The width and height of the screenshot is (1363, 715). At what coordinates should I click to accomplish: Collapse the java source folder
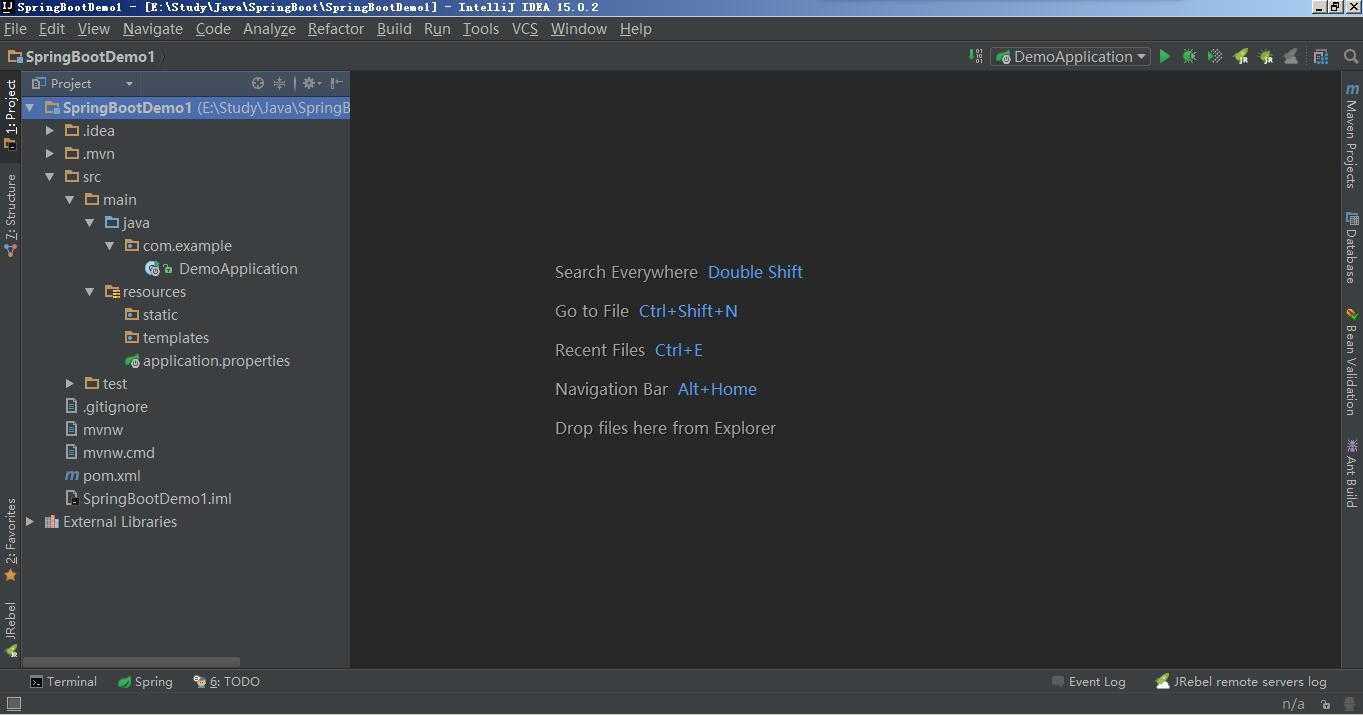[x=90, y=223]
